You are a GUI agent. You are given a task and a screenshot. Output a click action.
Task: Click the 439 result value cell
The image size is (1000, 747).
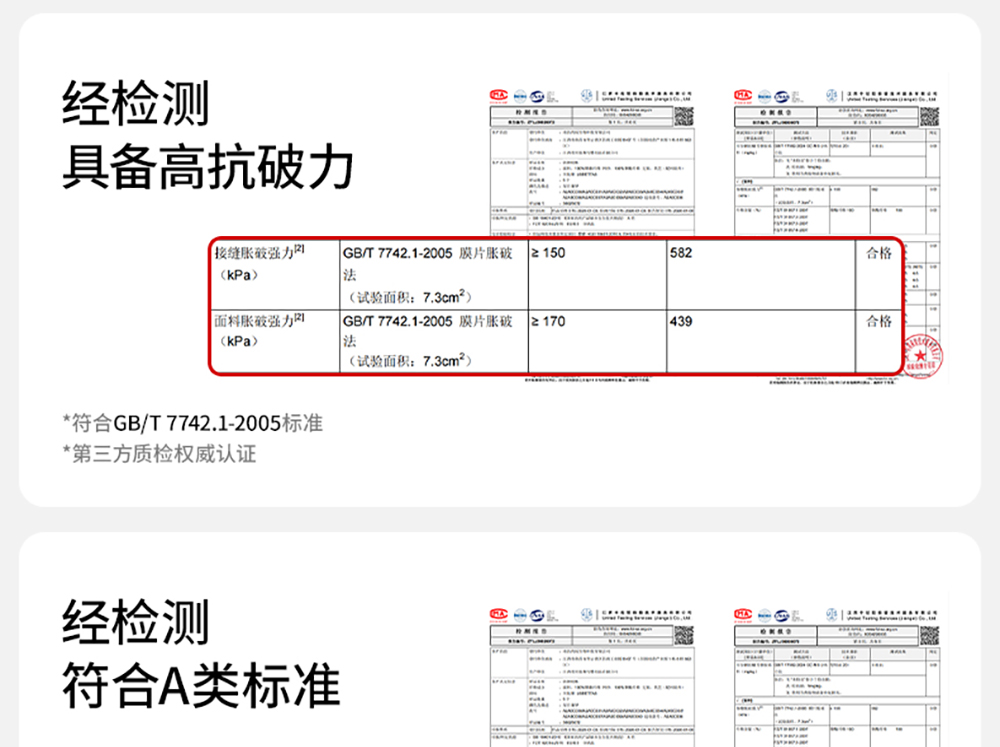point(761,341)
